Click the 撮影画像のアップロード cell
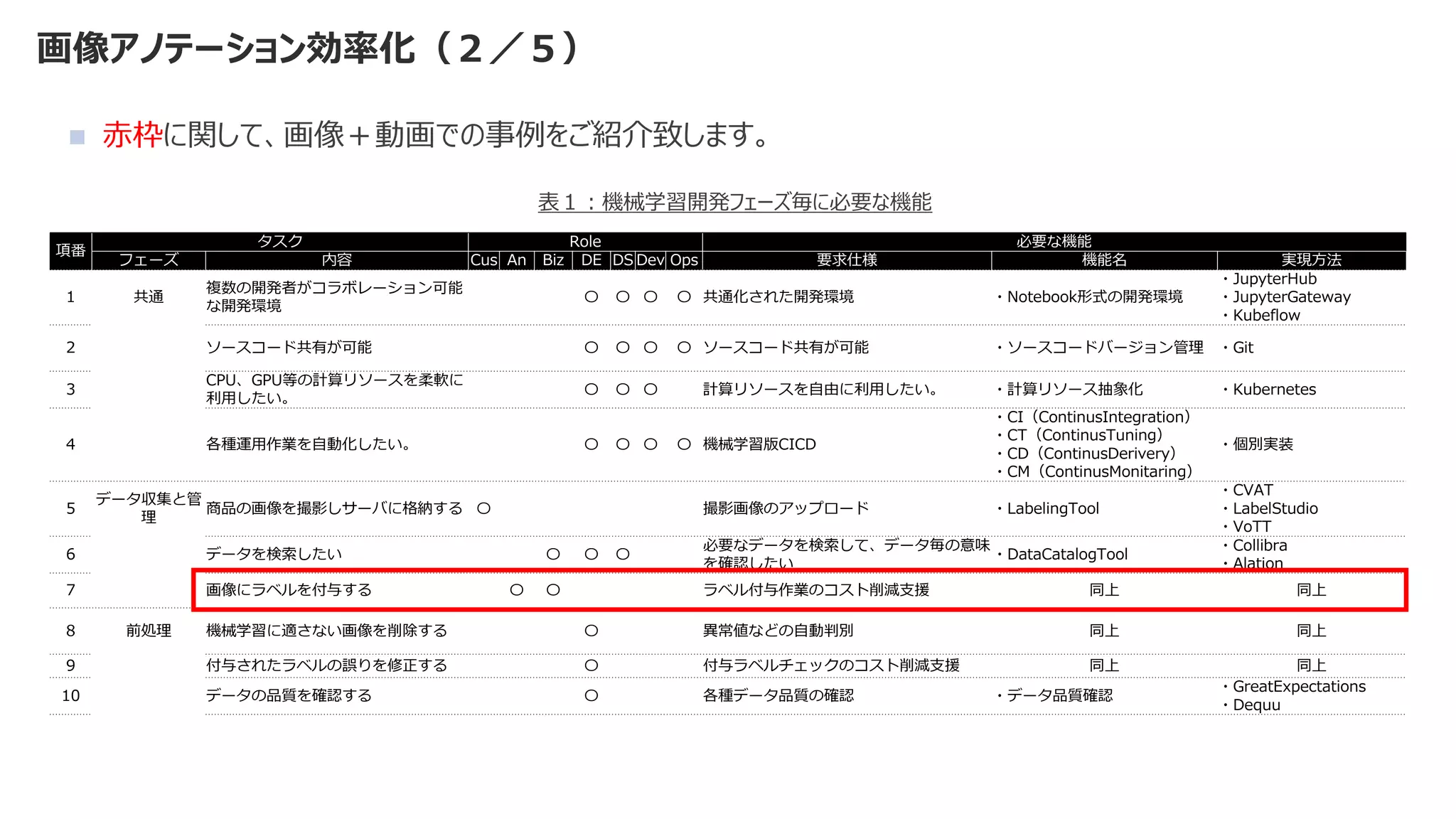The width and height of the screenshot is (1456, 819). coord(786,508)
